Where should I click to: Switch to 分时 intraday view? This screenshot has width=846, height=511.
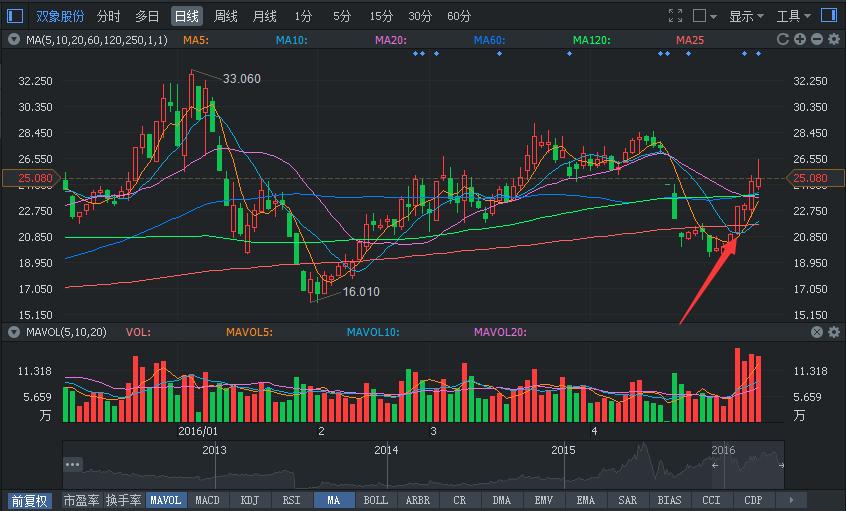click(109, 16)
